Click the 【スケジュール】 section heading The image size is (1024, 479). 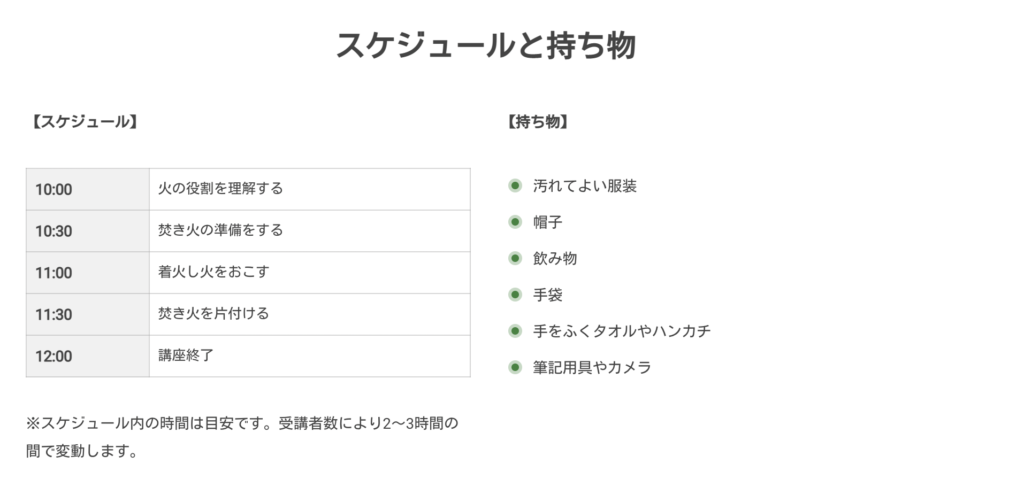click(x=83, y=122)
